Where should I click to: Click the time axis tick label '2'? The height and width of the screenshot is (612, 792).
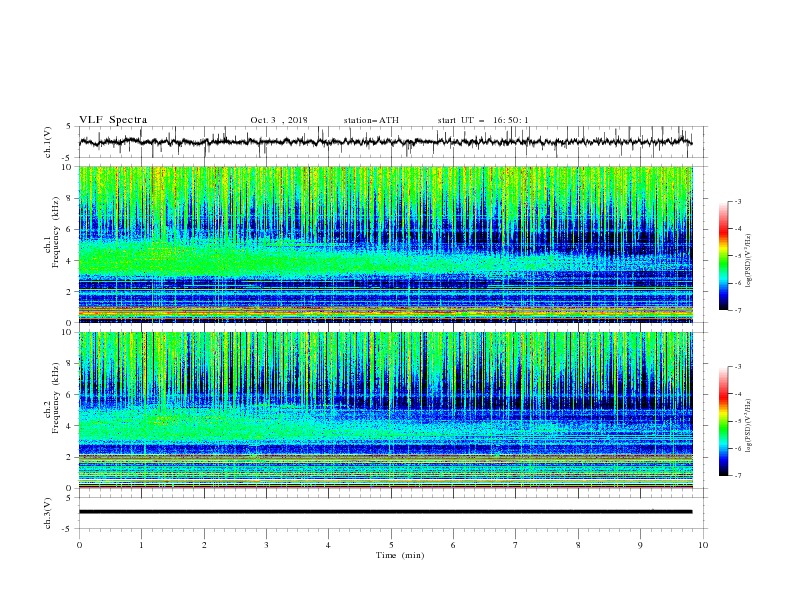pos(204,545)
